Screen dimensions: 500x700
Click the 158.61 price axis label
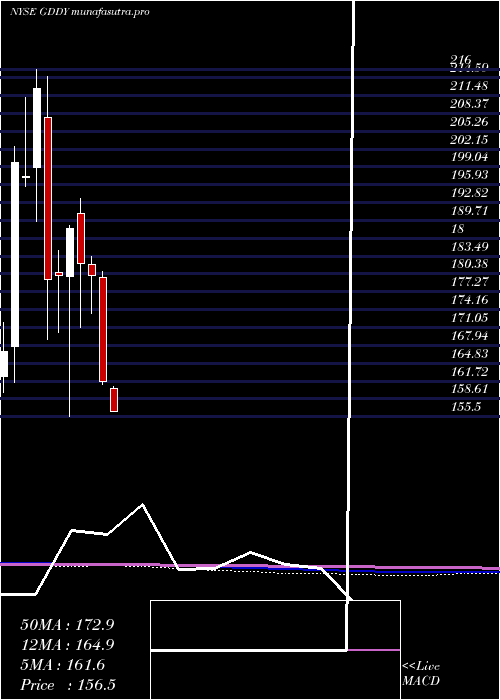pyautogui.click(x=469, y=389)
